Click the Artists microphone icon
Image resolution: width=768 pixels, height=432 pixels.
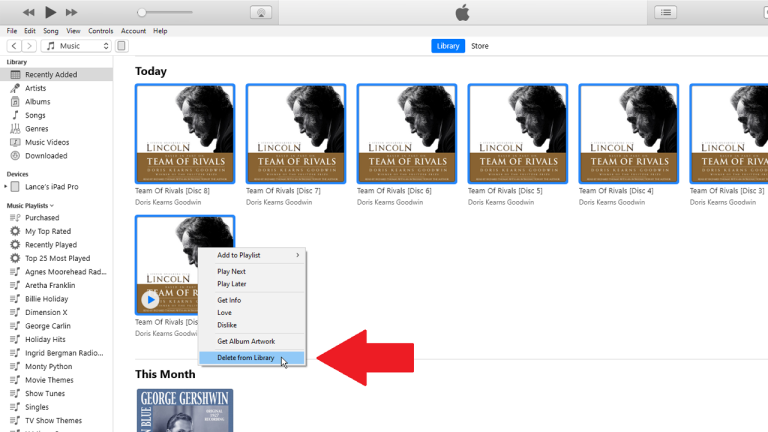click(x=15, y=88)
